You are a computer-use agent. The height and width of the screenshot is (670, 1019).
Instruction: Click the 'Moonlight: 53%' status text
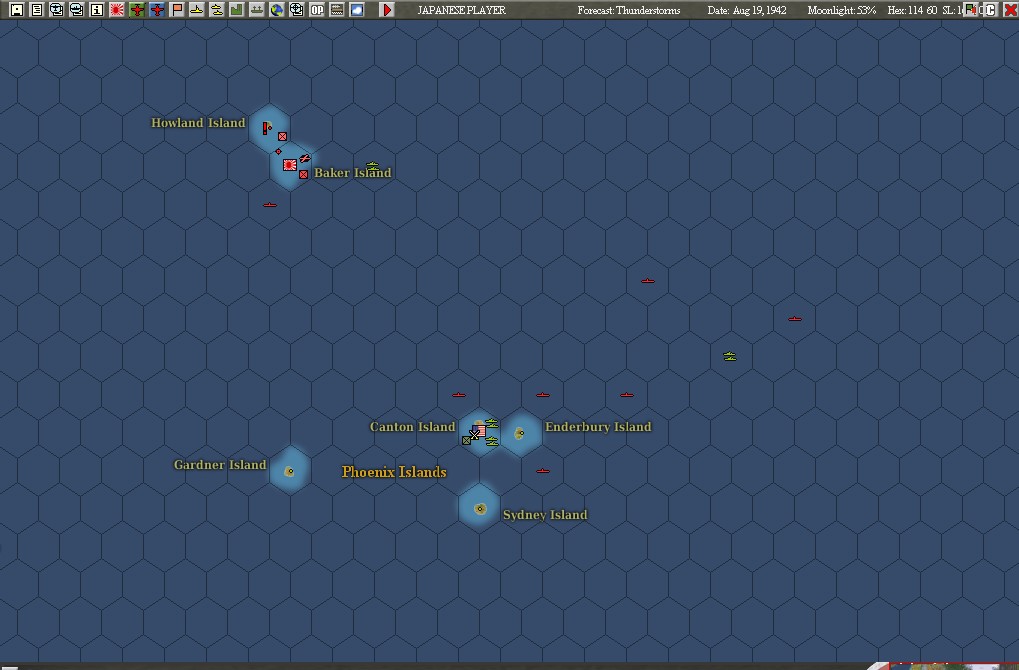point(842,10)
